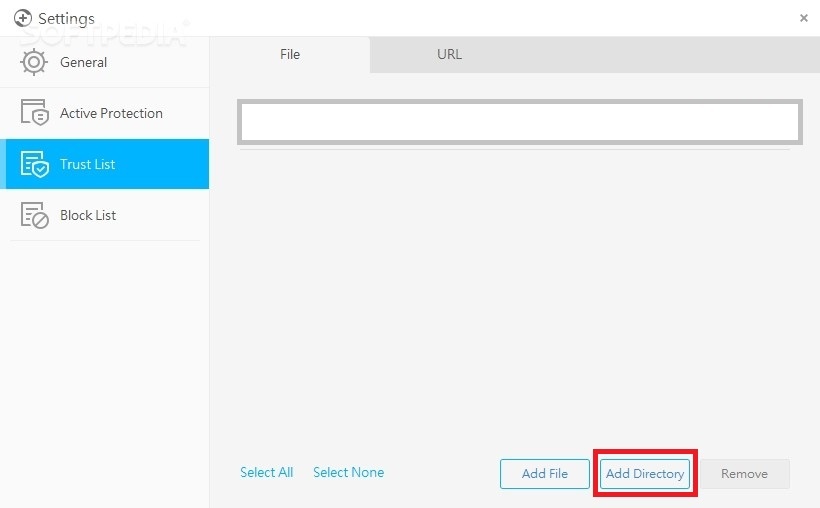The width and height of the screenshot is (820, 508).
Task: Click the Select None link
Action: tap(348, 472)
